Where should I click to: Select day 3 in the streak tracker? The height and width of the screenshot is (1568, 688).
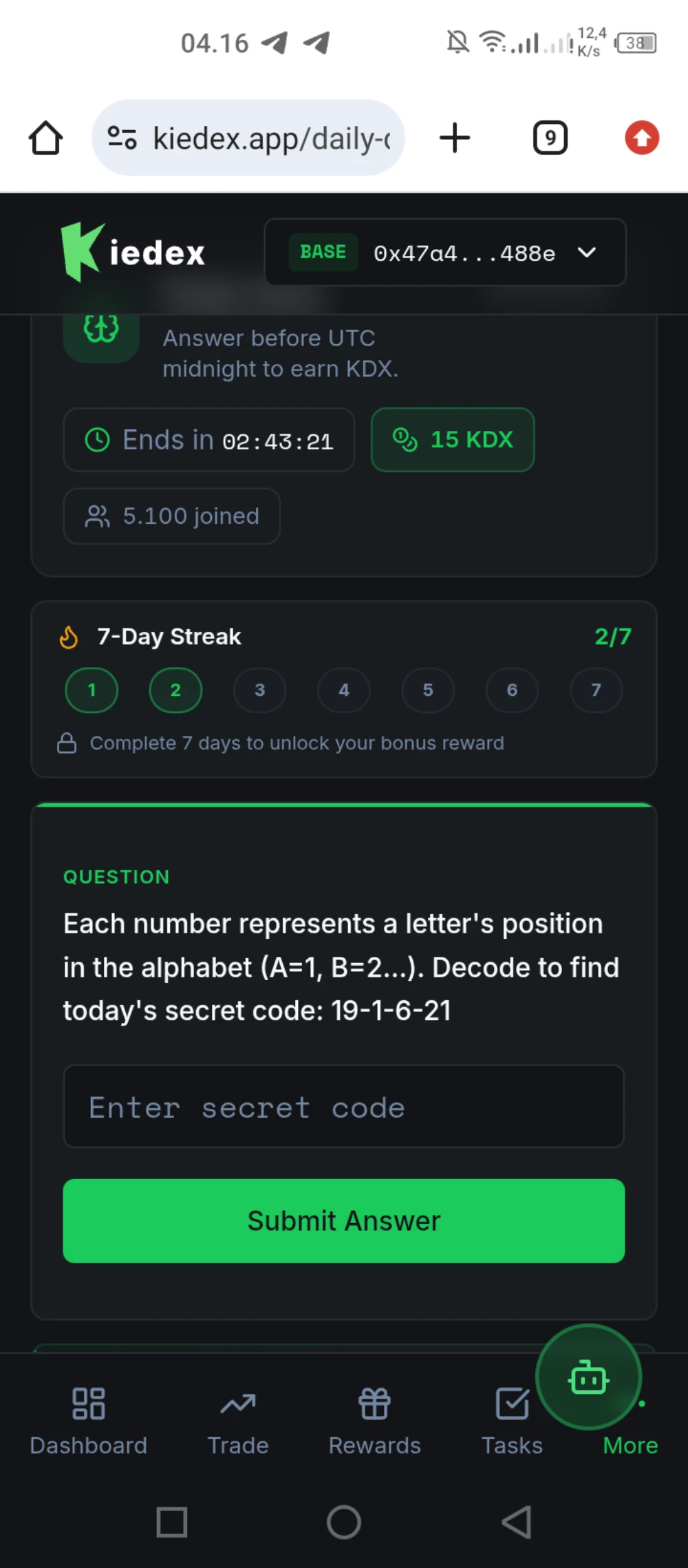(260, 690)
